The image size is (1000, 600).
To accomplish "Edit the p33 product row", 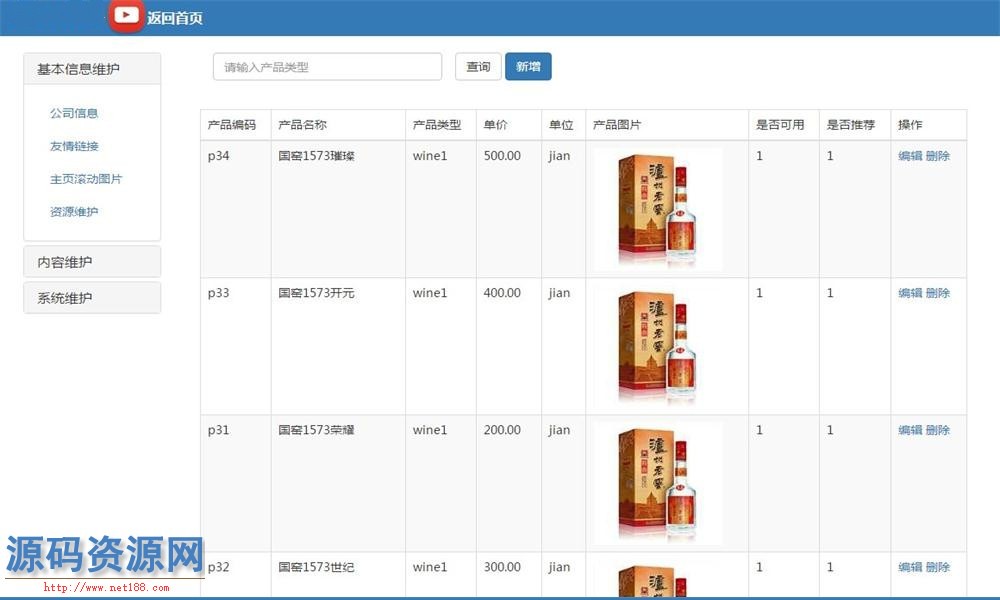I will 910,293.
